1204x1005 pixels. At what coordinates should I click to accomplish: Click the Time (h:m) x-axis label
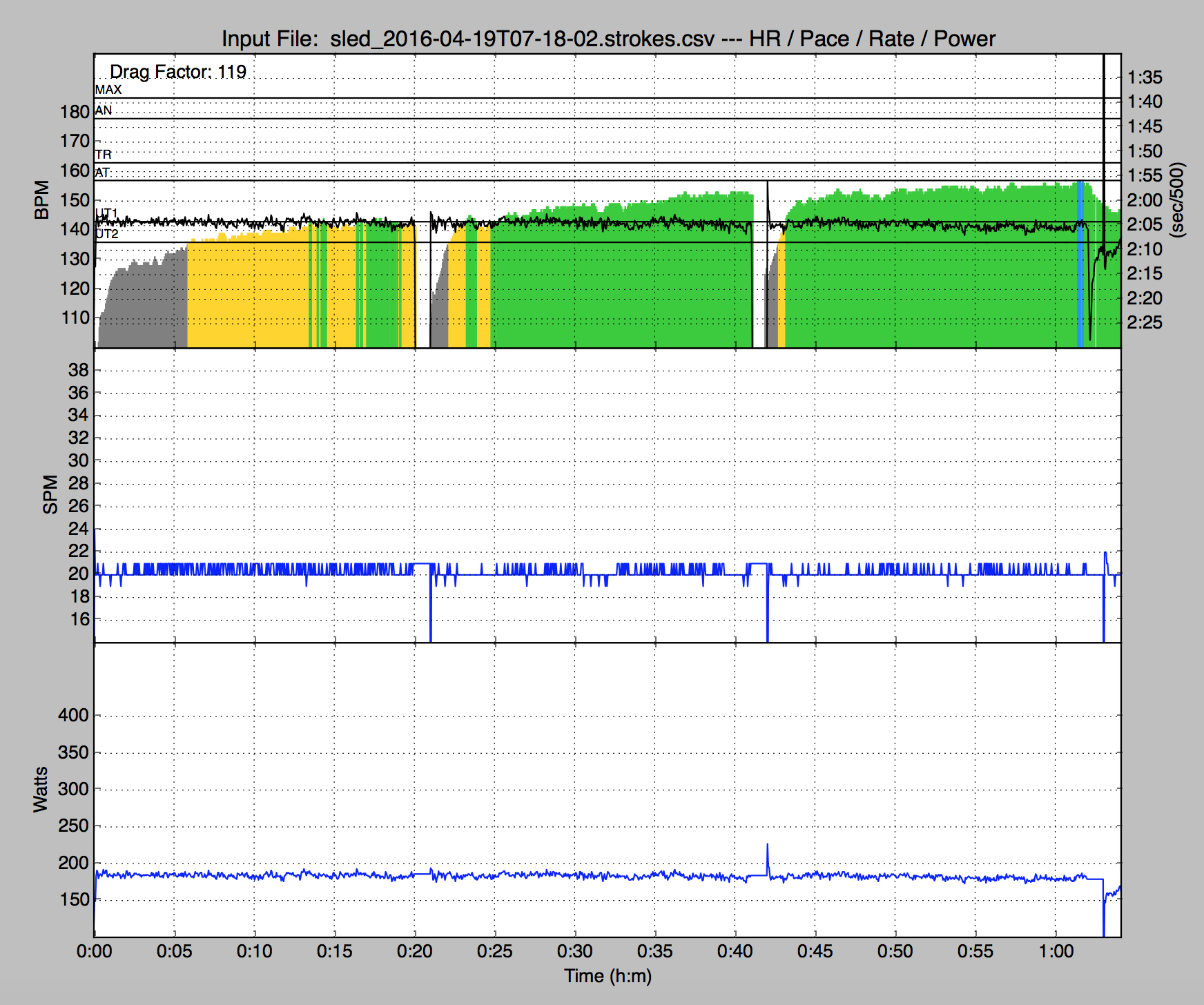pyautogui.click(x=608, y=976)
